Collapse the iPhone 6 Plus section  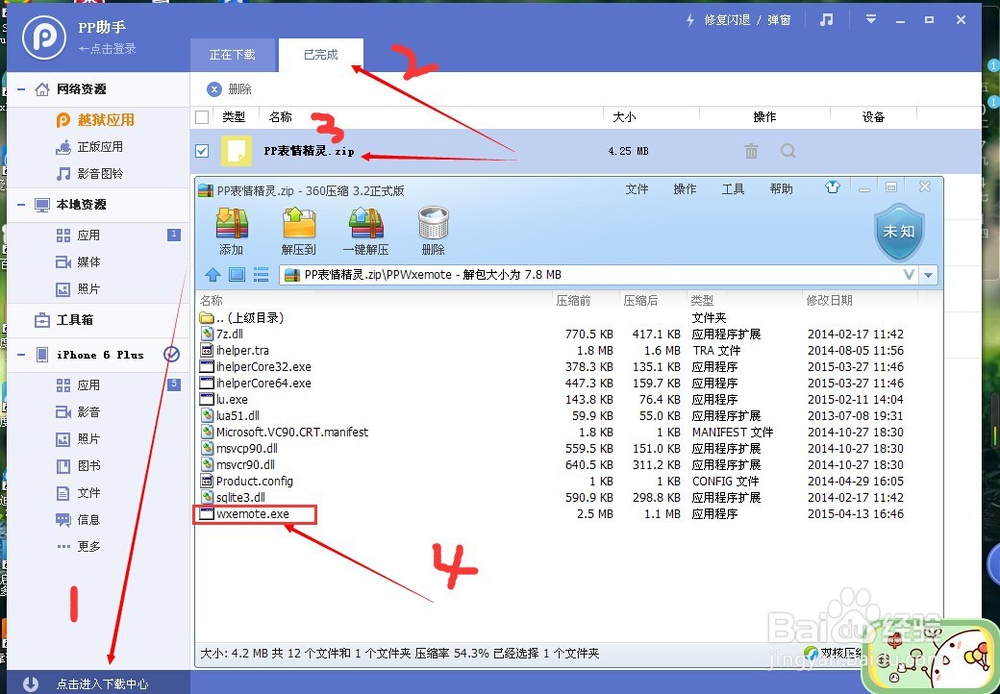point(21,355)
